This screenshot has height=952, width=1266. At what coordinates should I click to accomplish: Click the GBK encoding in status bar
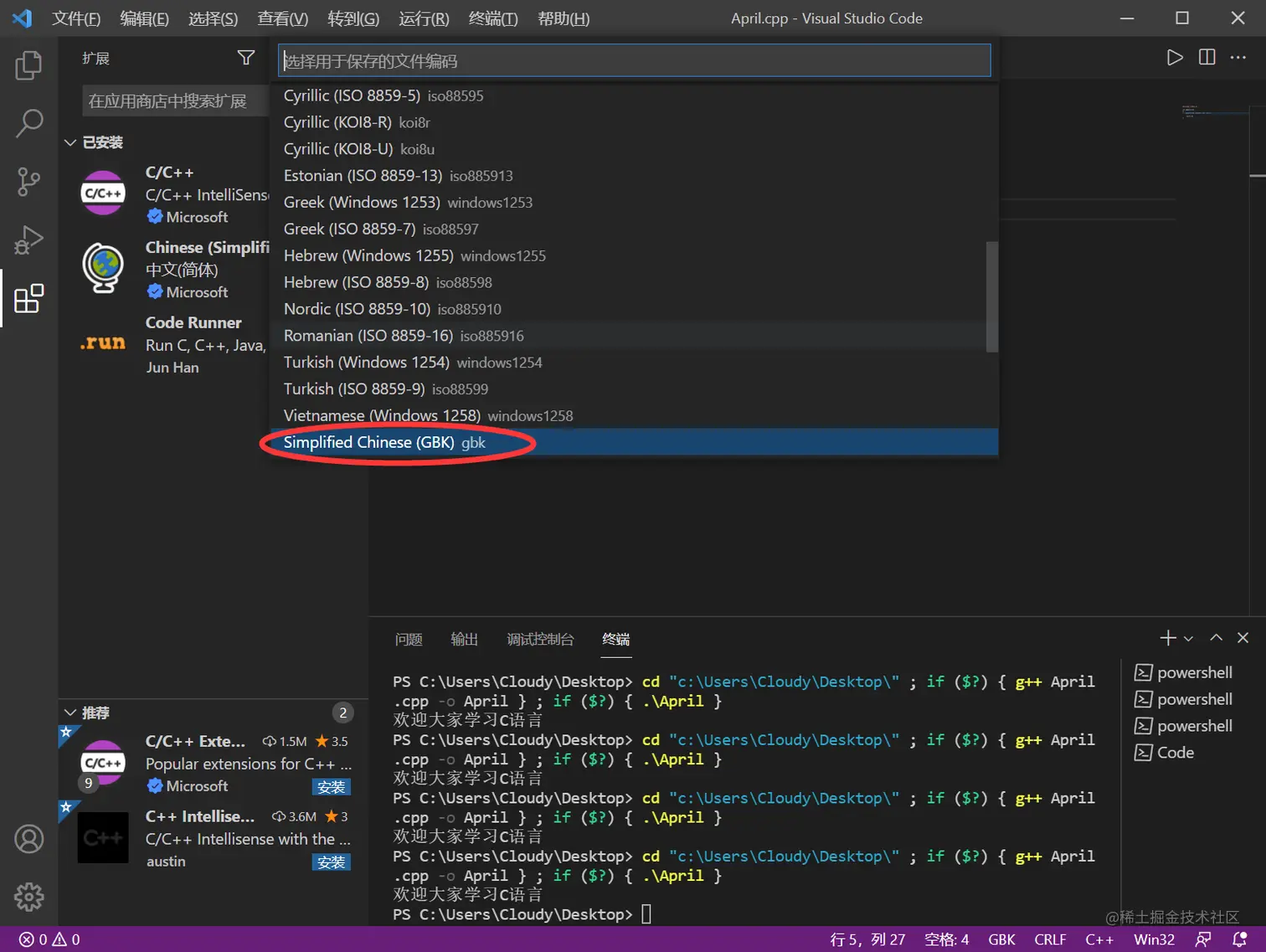click(1001, 939)
